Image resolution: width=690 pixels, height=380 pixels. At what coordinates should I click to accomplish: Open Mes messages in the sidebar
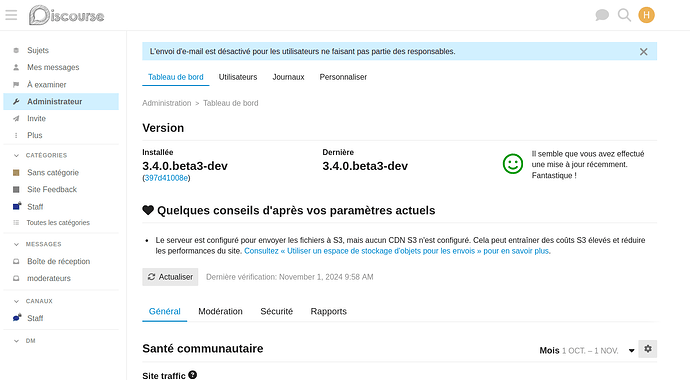pos(61,67)
